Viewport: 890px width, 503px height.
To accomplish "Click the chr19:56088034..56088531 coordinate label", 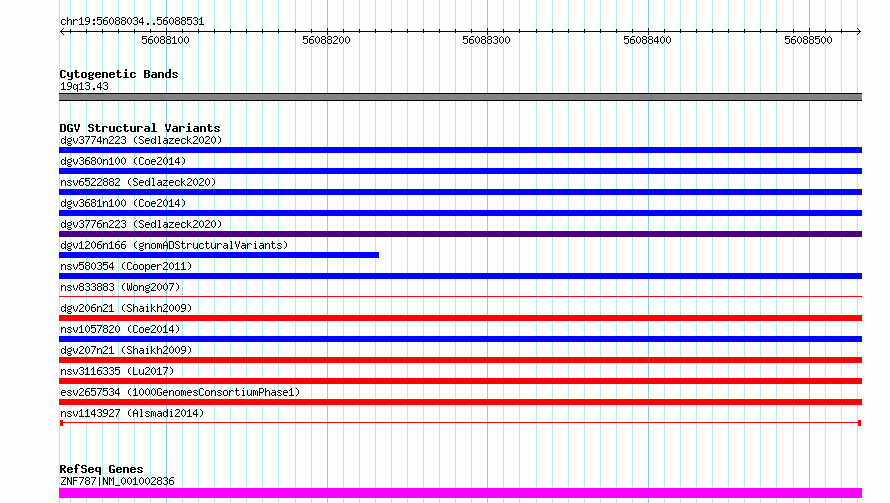I will pos(132,21).
